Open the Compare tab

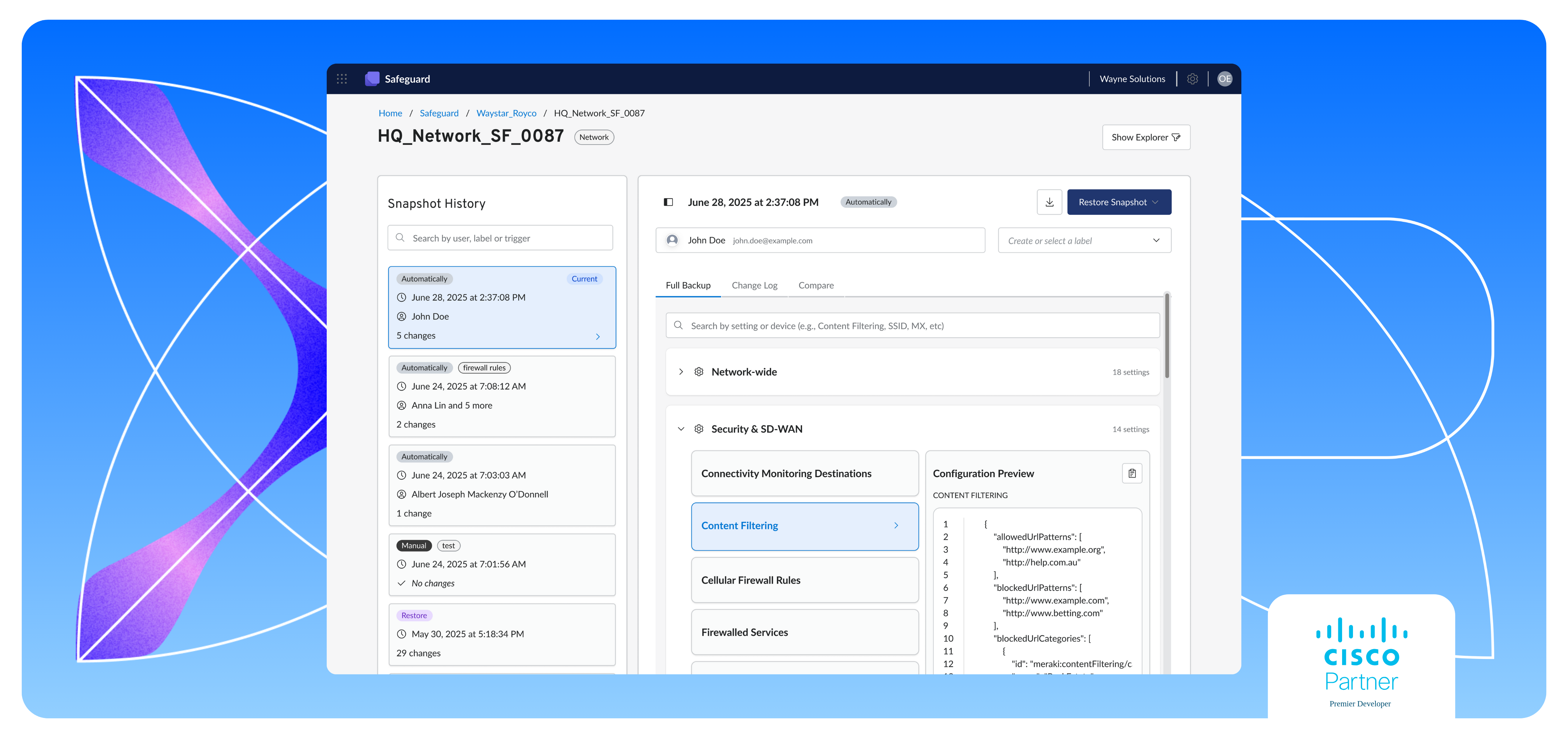coord(816,285)
